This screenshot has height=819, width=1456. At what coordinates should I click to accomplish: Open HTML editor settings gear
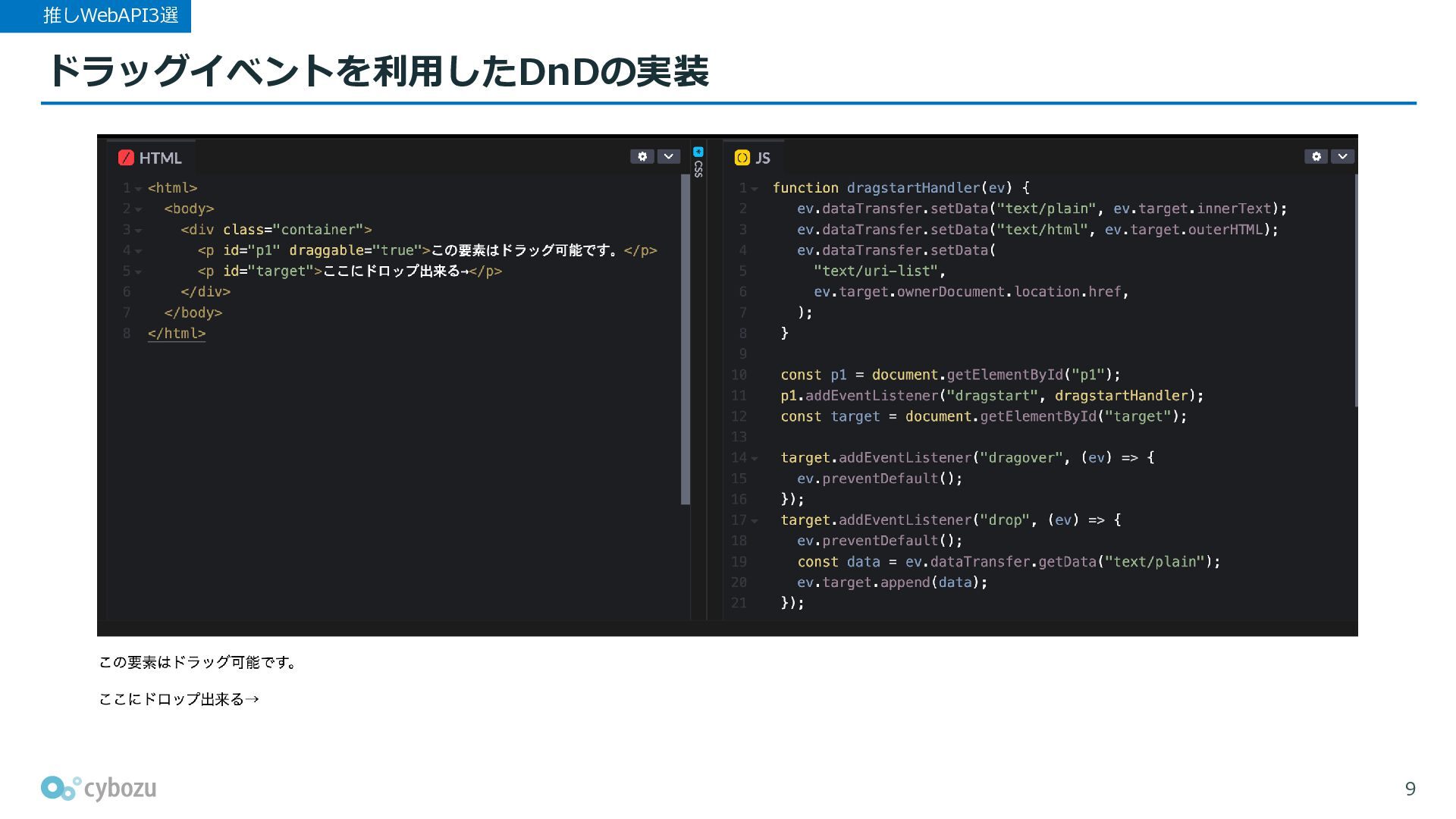(x=642, y=156)
